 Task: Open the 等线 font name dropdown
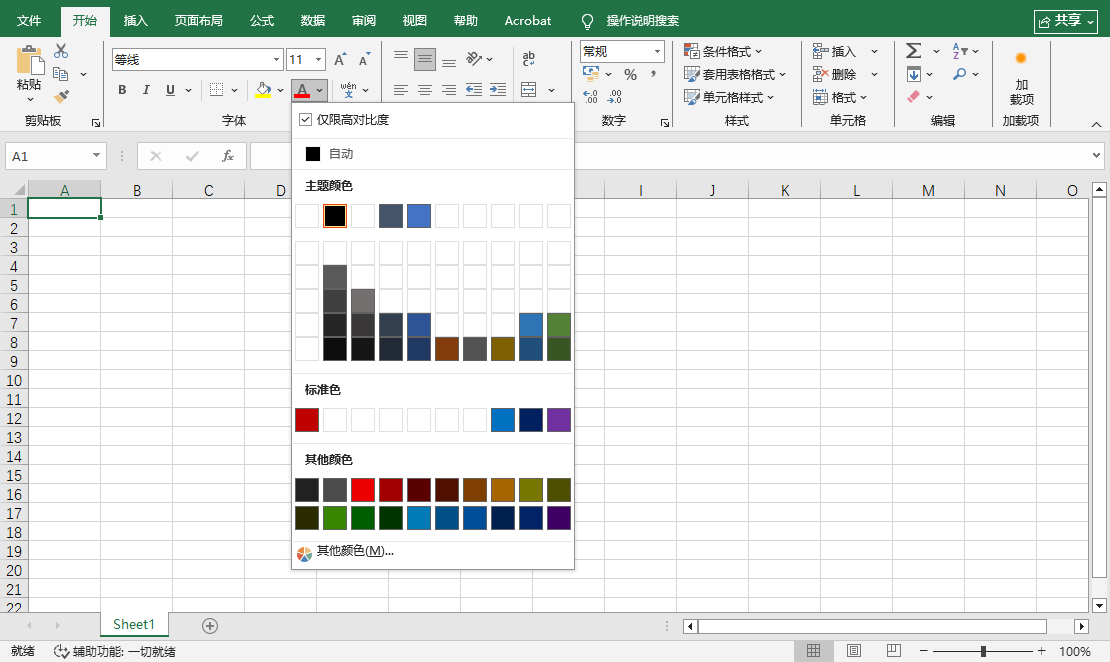[276, 60]
